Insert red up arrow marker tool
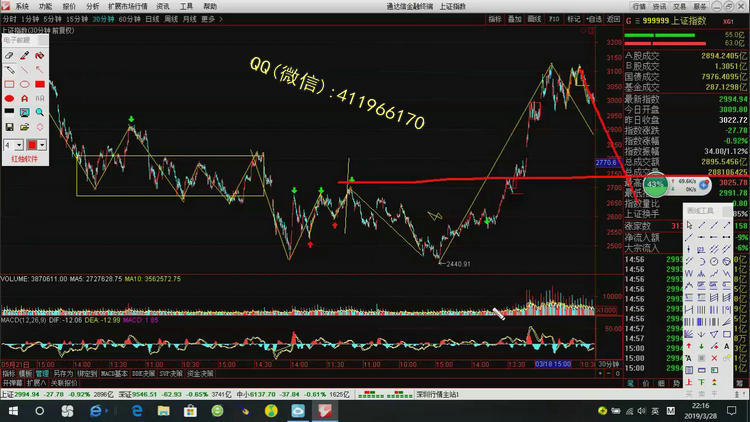The width and height of the screenshot is (750, 422). (689, 346)
